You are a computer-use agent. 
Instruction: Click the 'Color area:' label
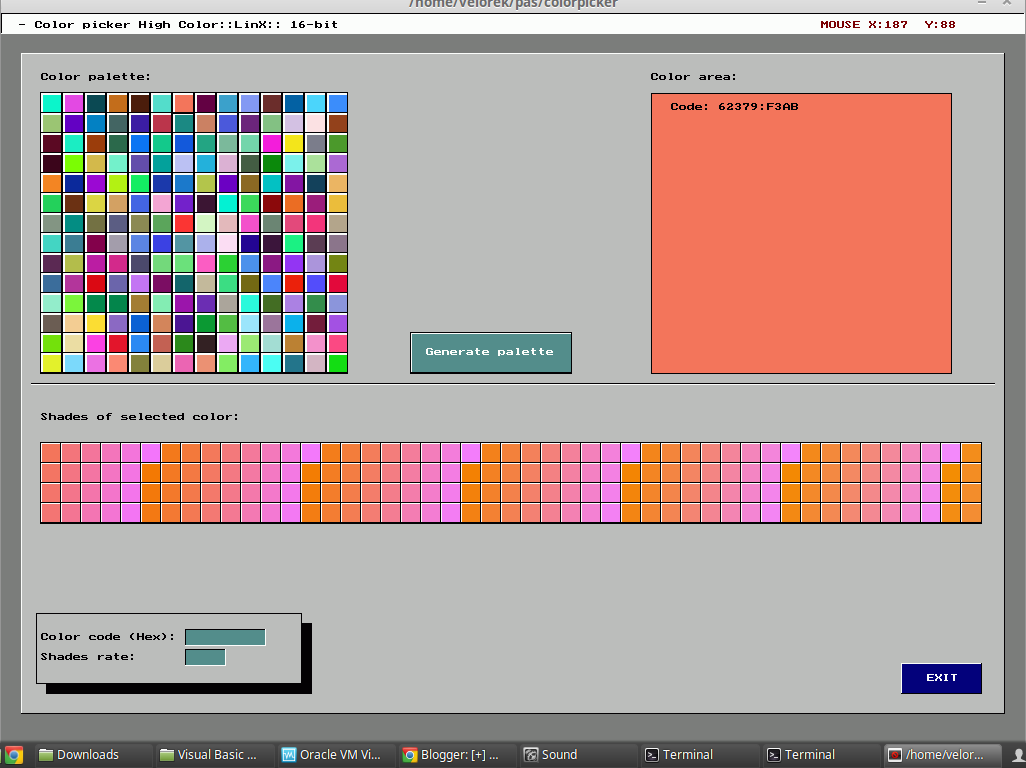point(694,77)
